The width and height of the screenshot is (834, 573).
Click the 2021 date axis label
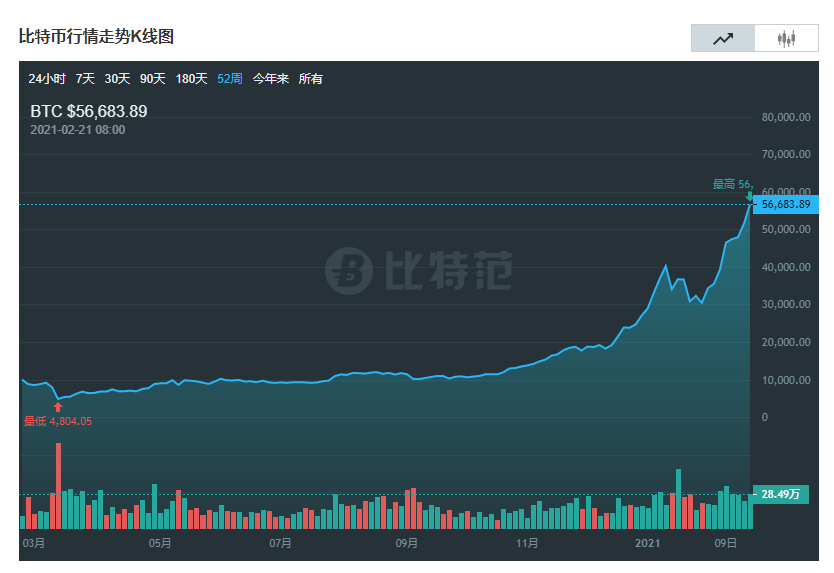click(648, 543)
